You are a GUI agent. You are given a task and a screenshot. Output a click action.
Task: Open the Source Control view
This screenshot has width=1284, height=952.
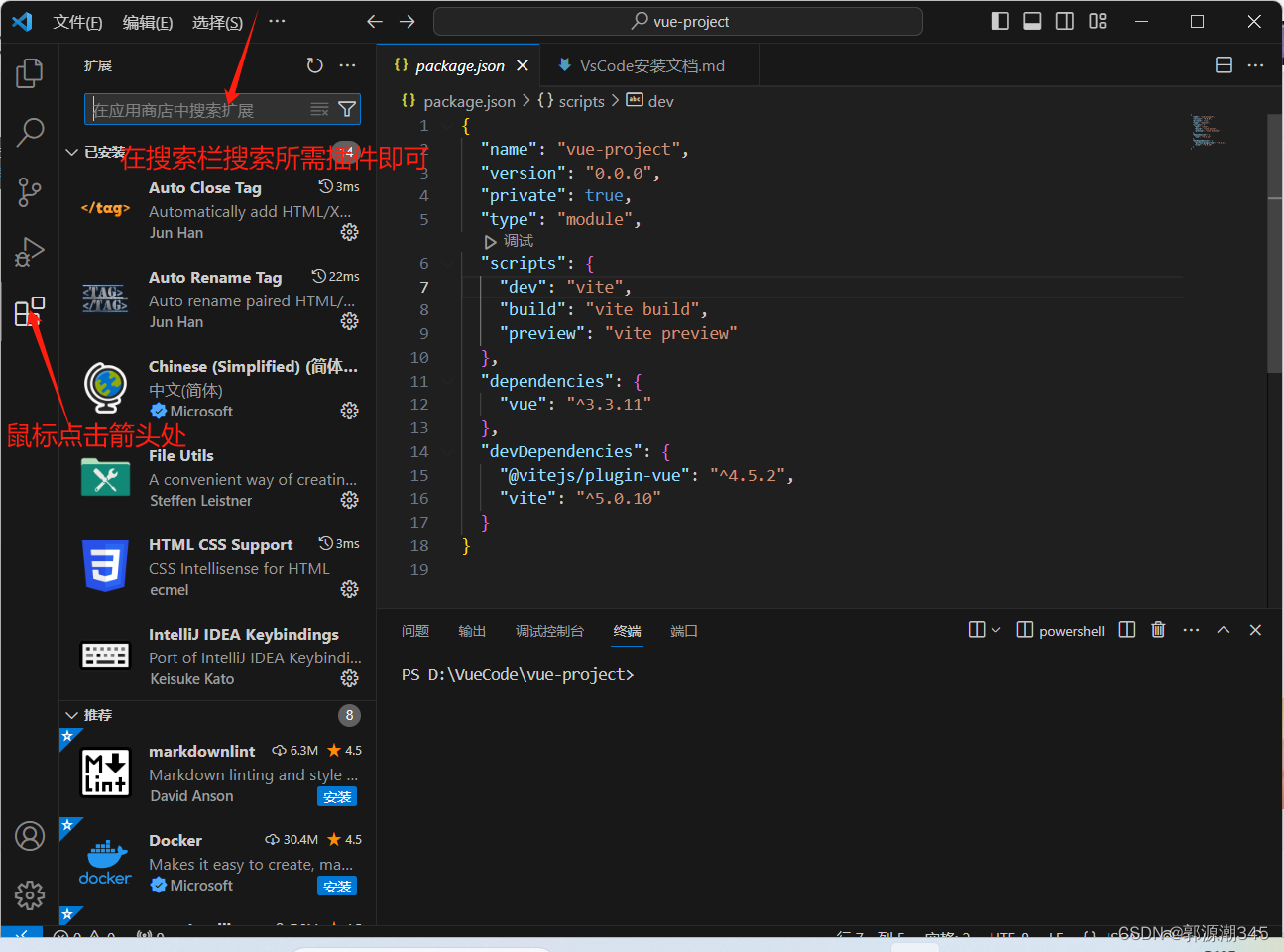tap(29, 192)
